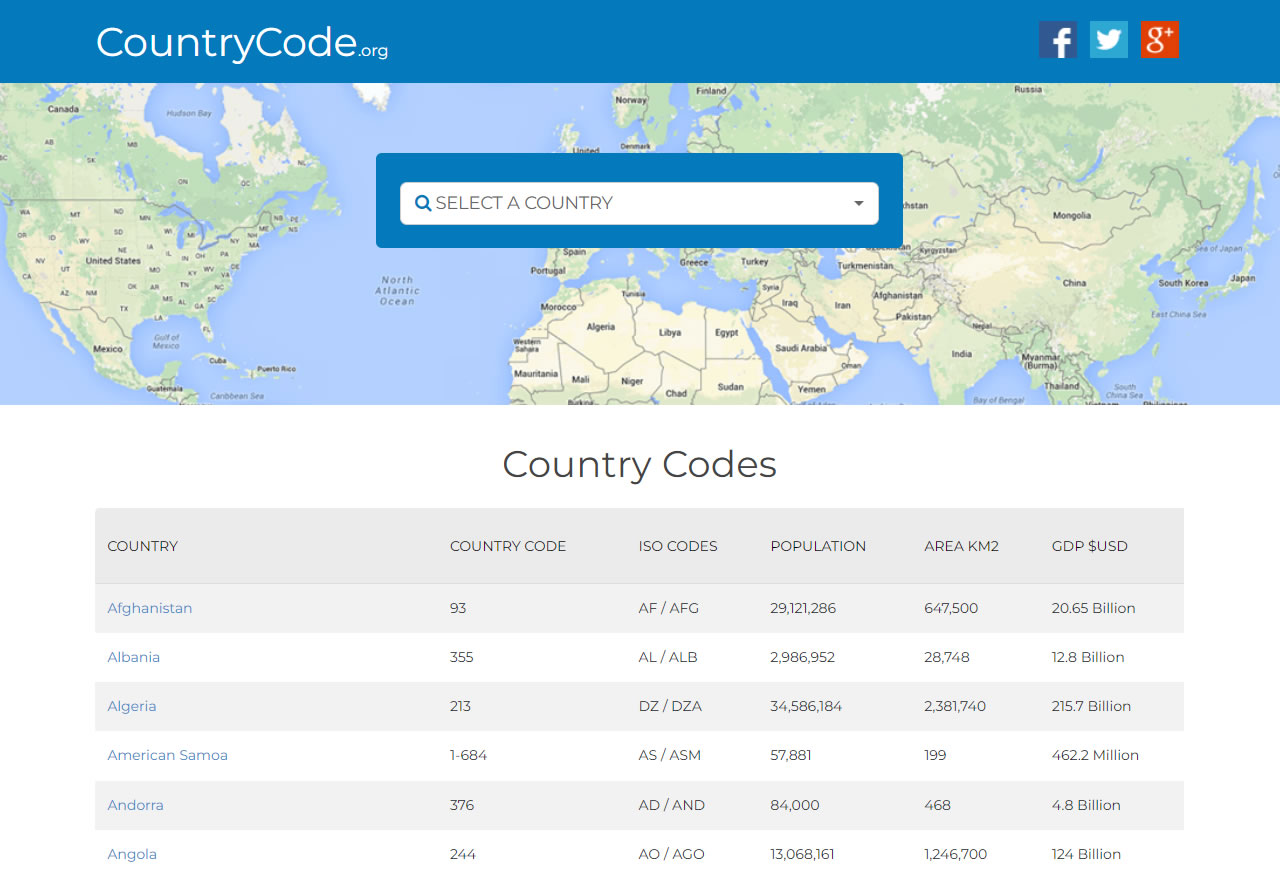Click the Area KM2 column header
Screen dimensions: 1280x873
point(961,546)
